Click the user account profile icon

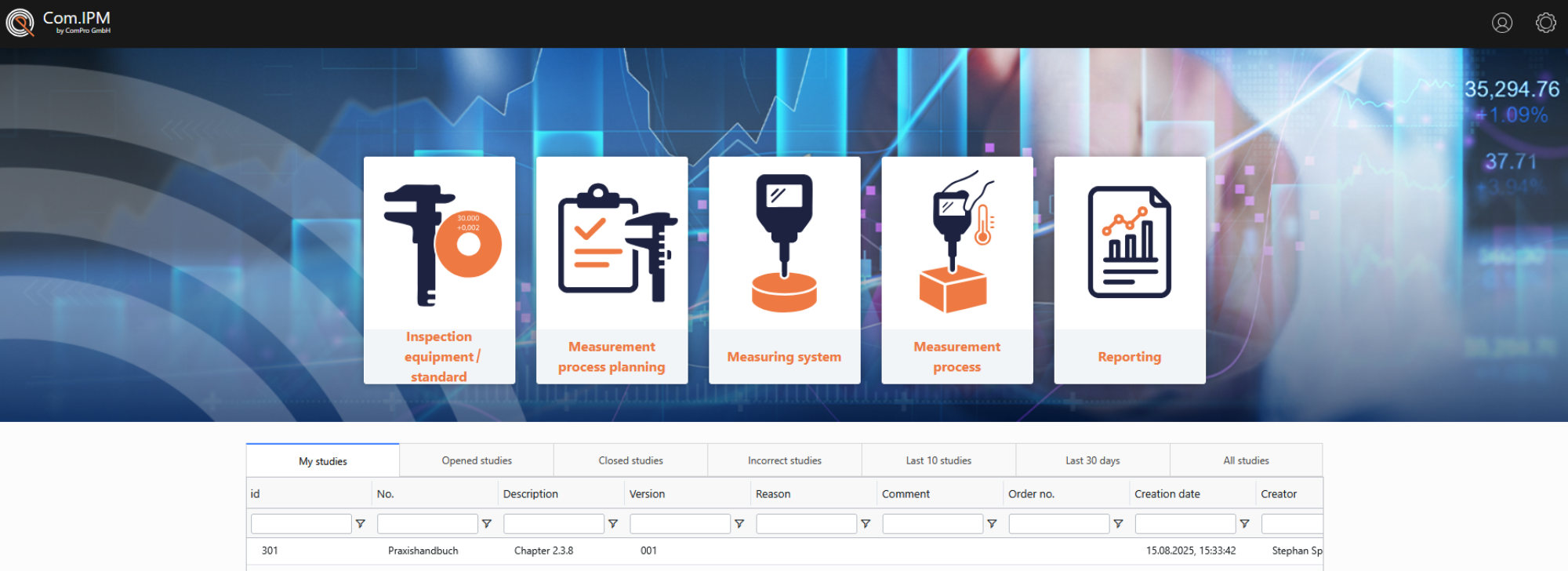(1501, 24)
